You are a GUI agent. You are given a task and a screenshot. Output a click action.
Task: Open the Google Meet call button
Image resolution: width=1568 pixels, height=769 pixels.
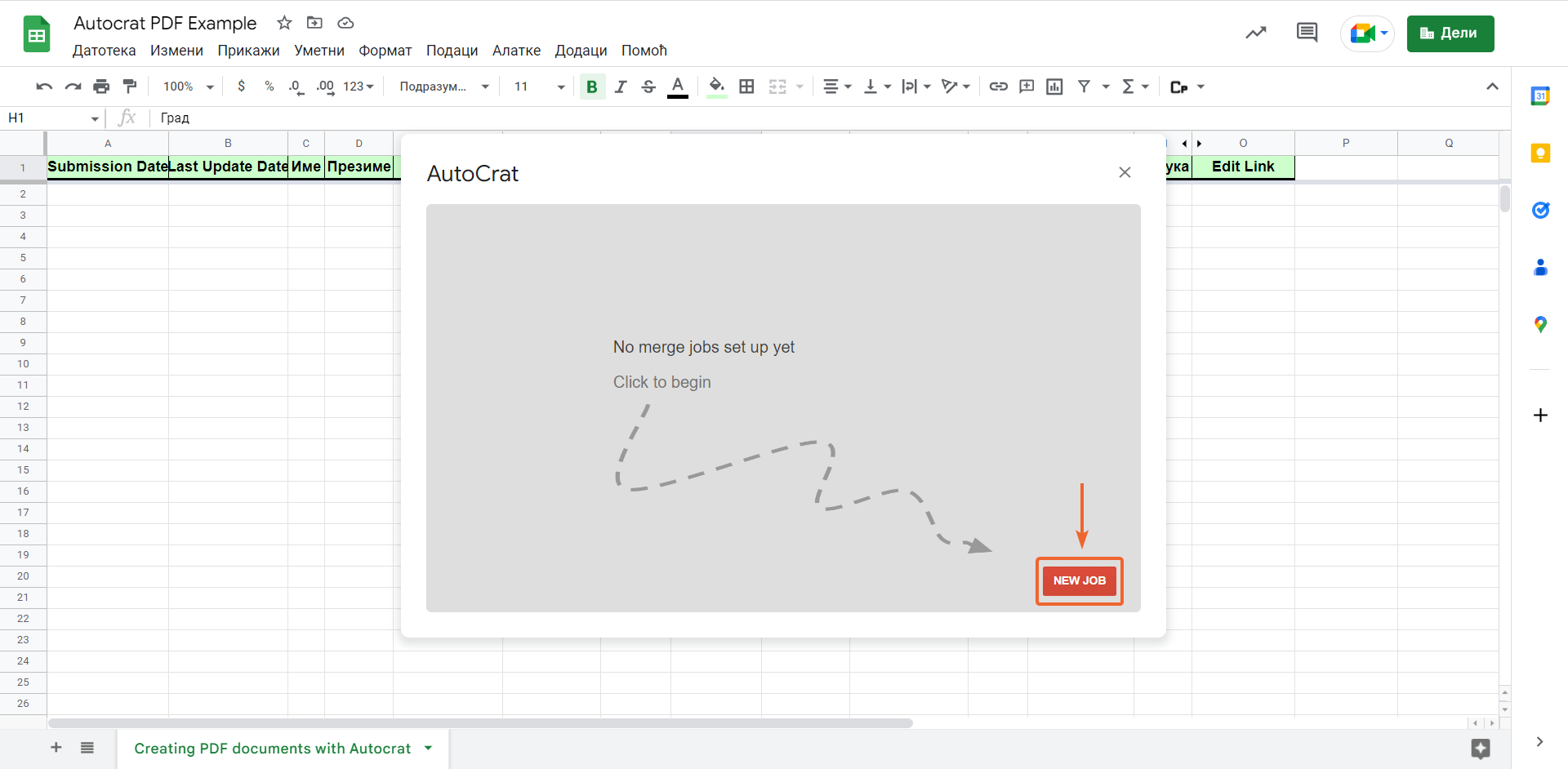(1368, 33)
